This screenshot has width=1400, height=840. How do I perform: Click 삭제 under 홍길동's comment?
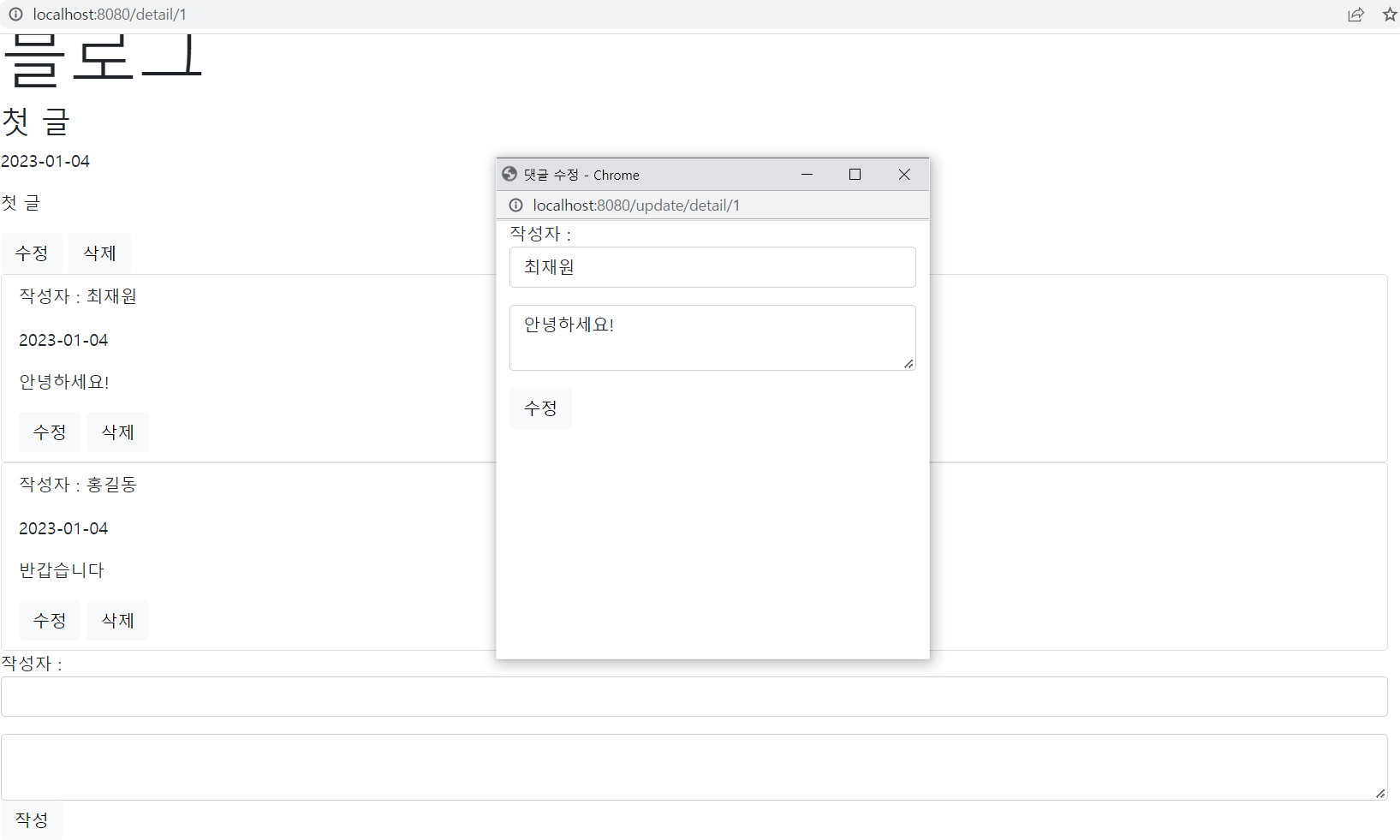[117, 620]
